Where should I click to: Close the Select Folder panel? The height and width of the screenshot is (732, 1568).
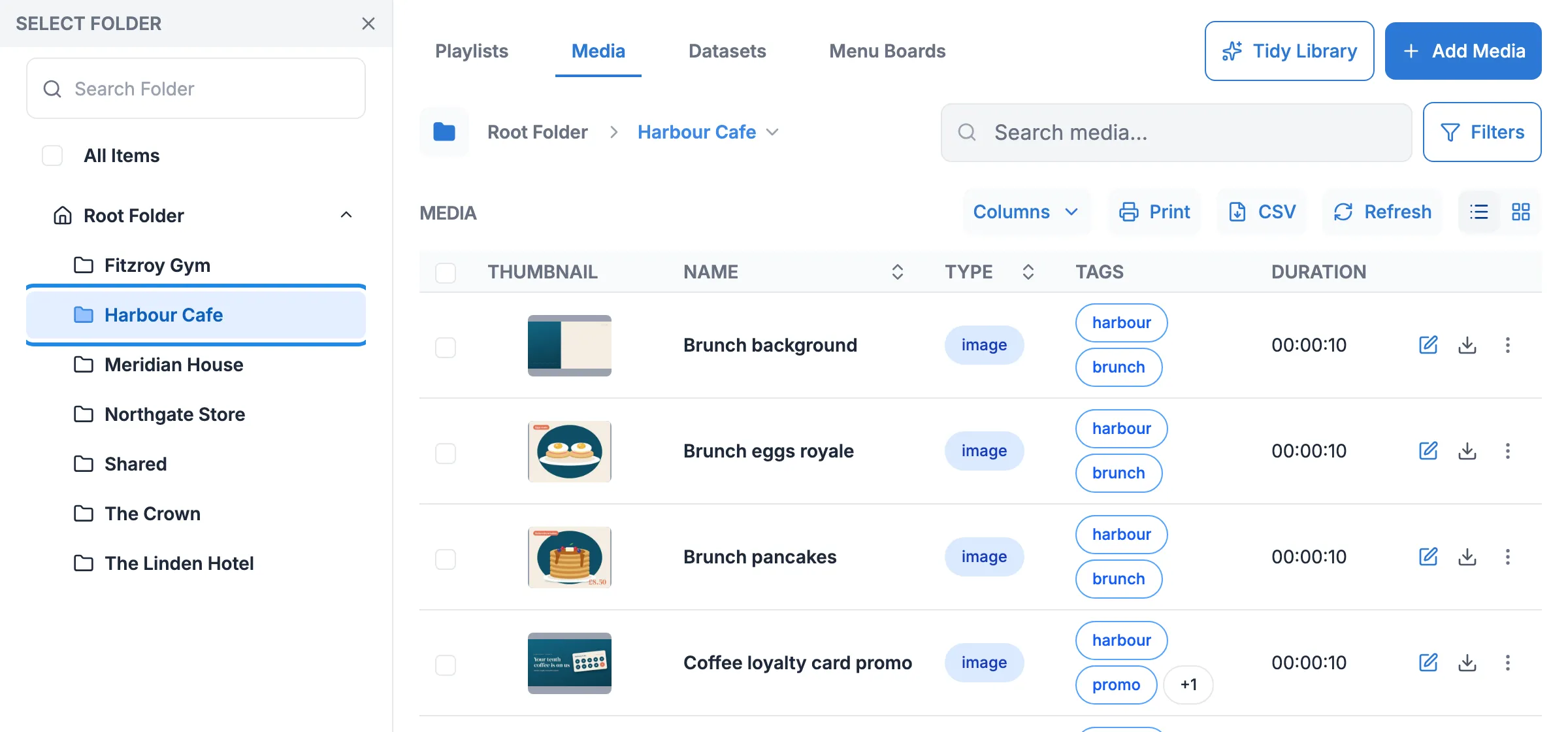[x=368, y=24]
